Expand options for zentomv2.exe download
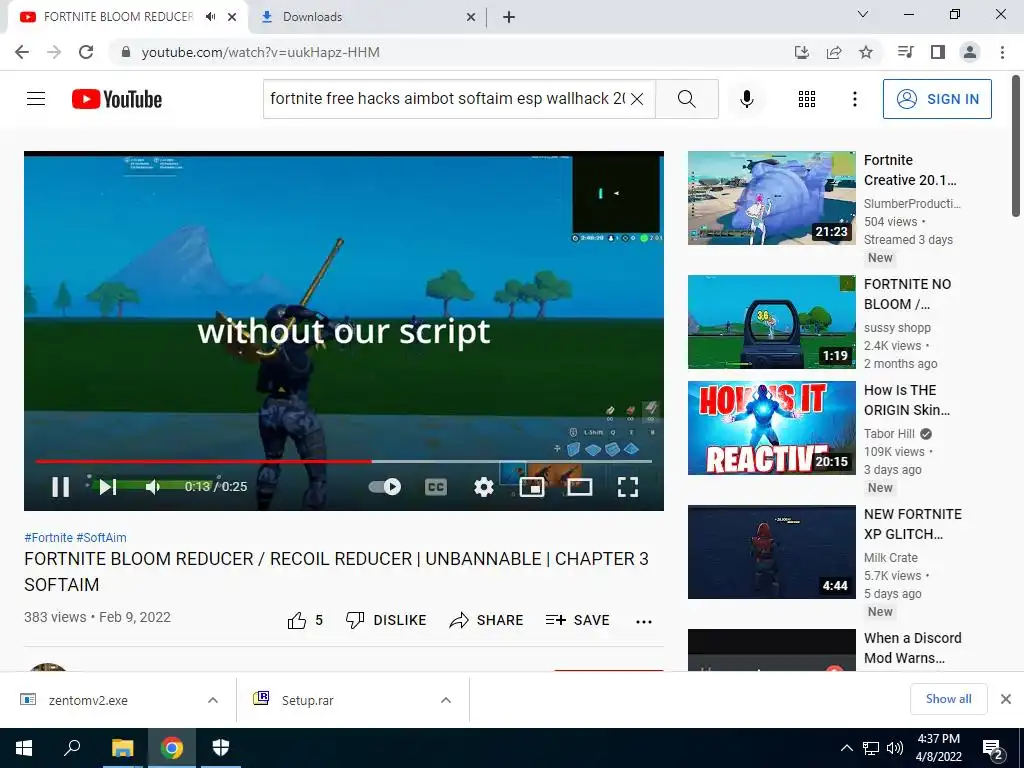The width and height of the screenshot is (1024, 768). [x=213, y=700]
